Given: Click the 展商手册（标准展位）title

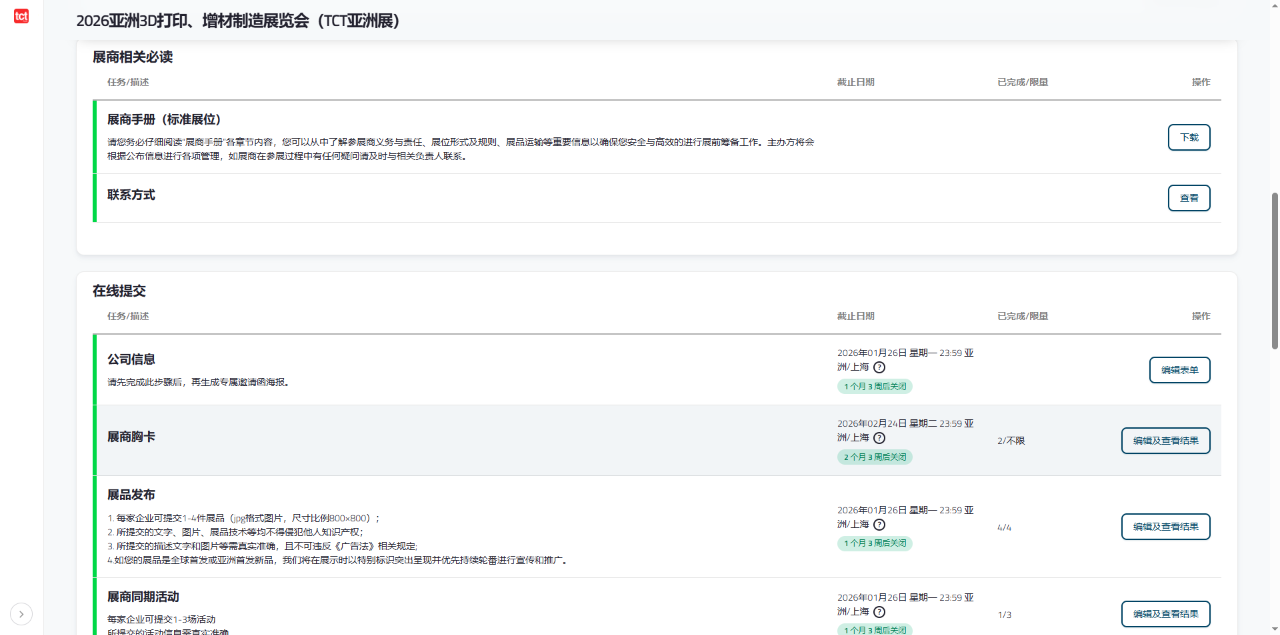Looking at the screenshot, I should coord(164,119).
